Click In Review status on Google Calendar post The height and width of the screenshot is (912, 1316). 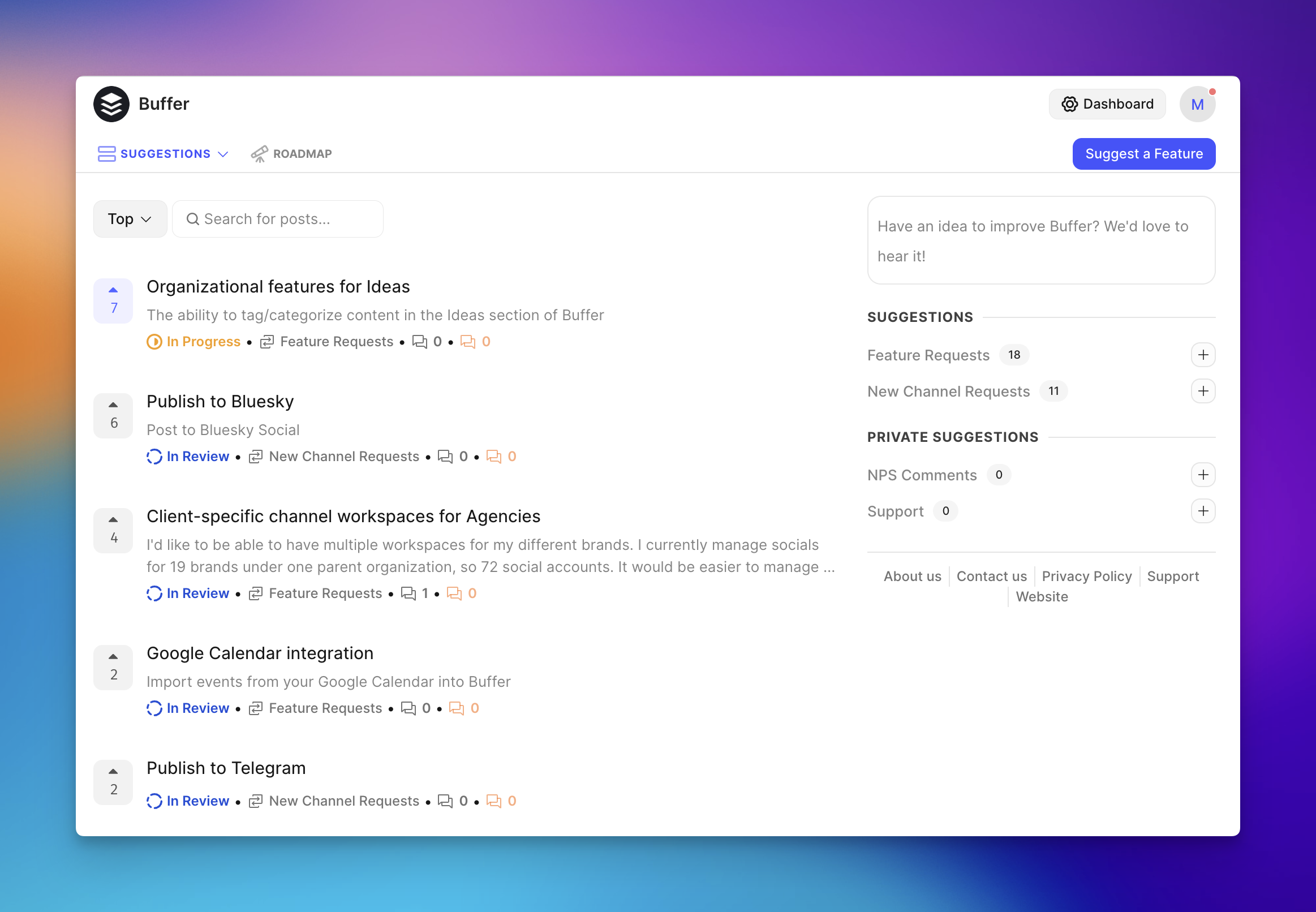click(x=188, y=708)
